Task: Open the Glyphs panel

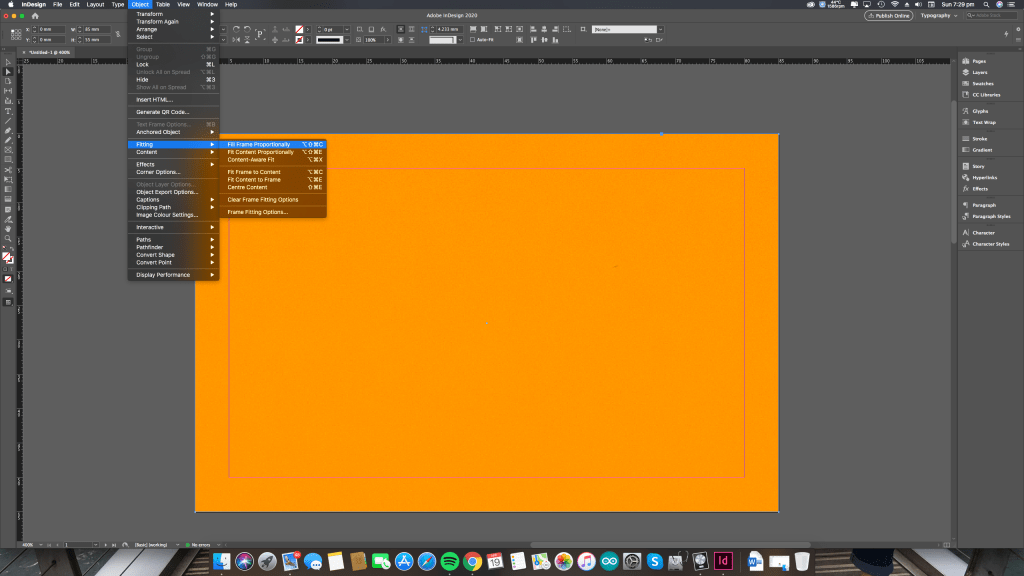Action: click(x=980, y=111)
